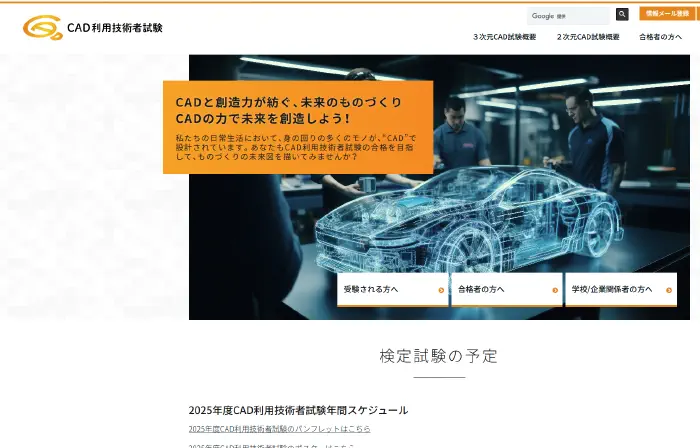Click arrow icon on 合格者の方へ card
The width and height of the screenshot is (700, 448).
[555, 290]
